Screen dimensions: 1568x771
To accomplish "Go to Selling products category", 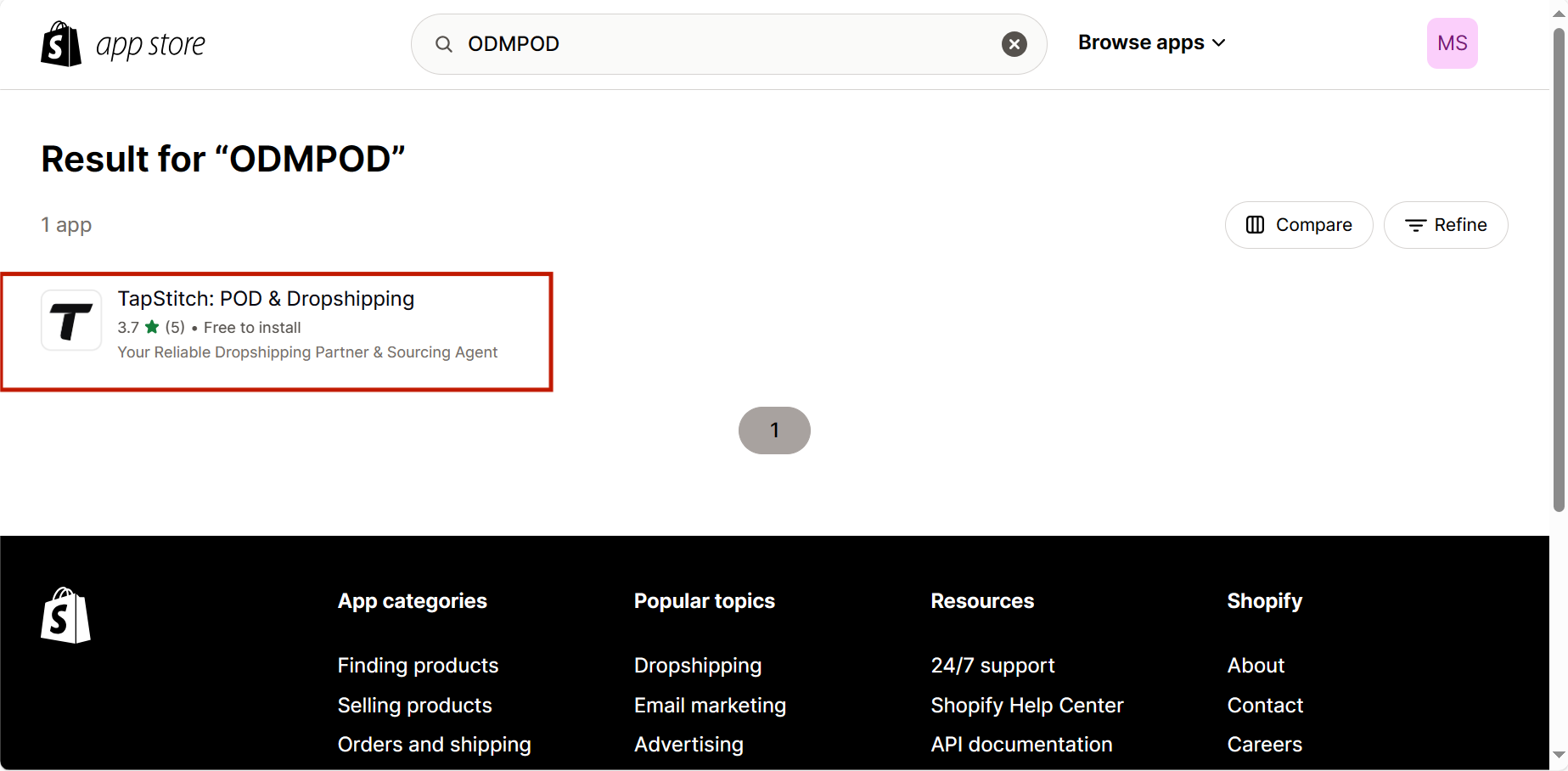I will [414, 706].
